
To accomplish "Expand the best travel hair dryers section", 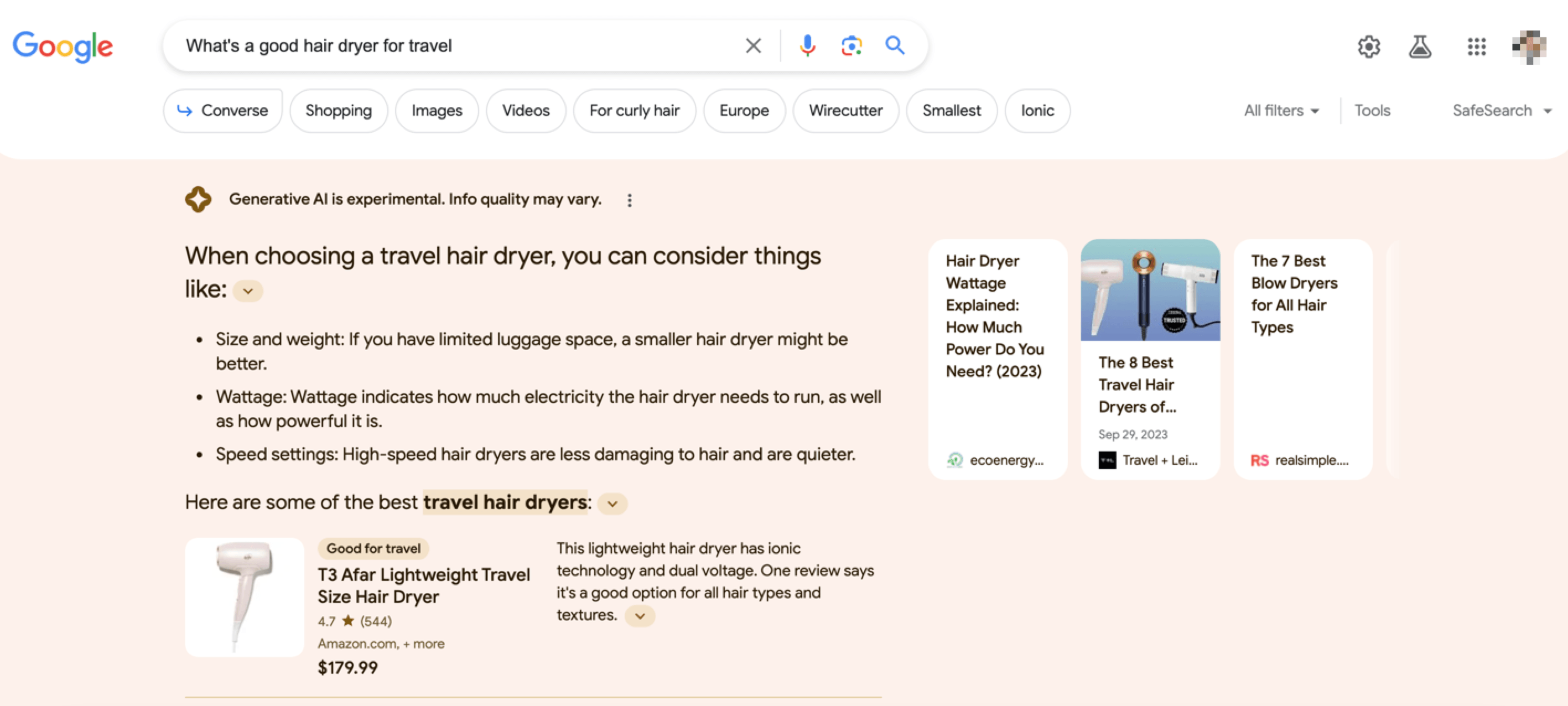I will (x=614, y=503).
